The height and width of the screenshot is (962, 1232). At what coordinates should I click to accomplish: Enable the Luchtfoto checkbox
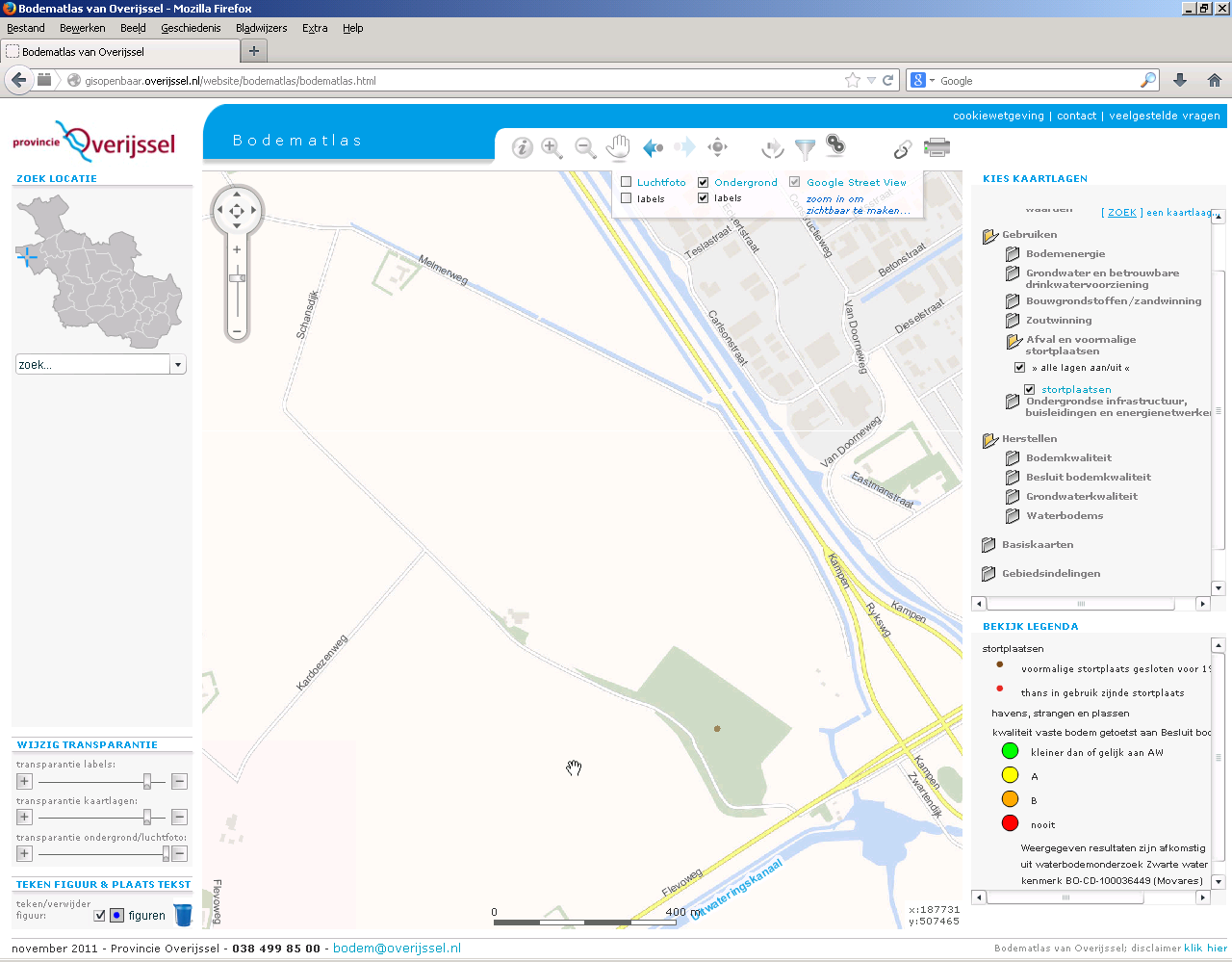626,181
